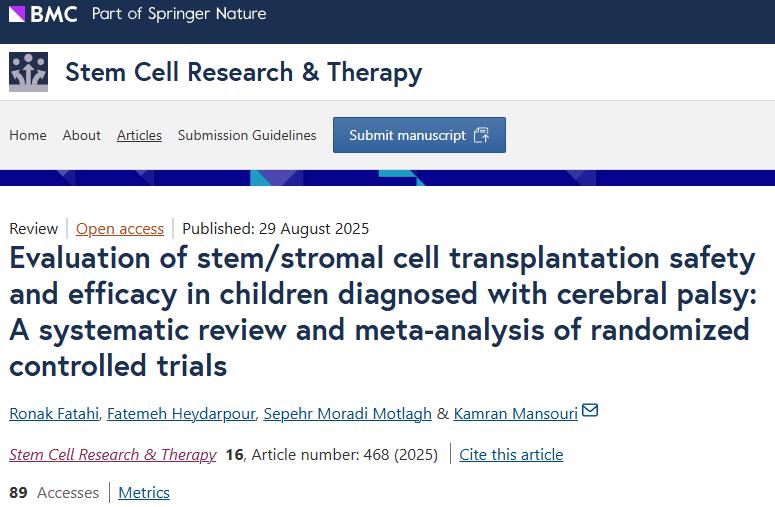Open the article Metrics link
Image resolution: width=775 pixels, height=507 pixels.
pos(144,492)
